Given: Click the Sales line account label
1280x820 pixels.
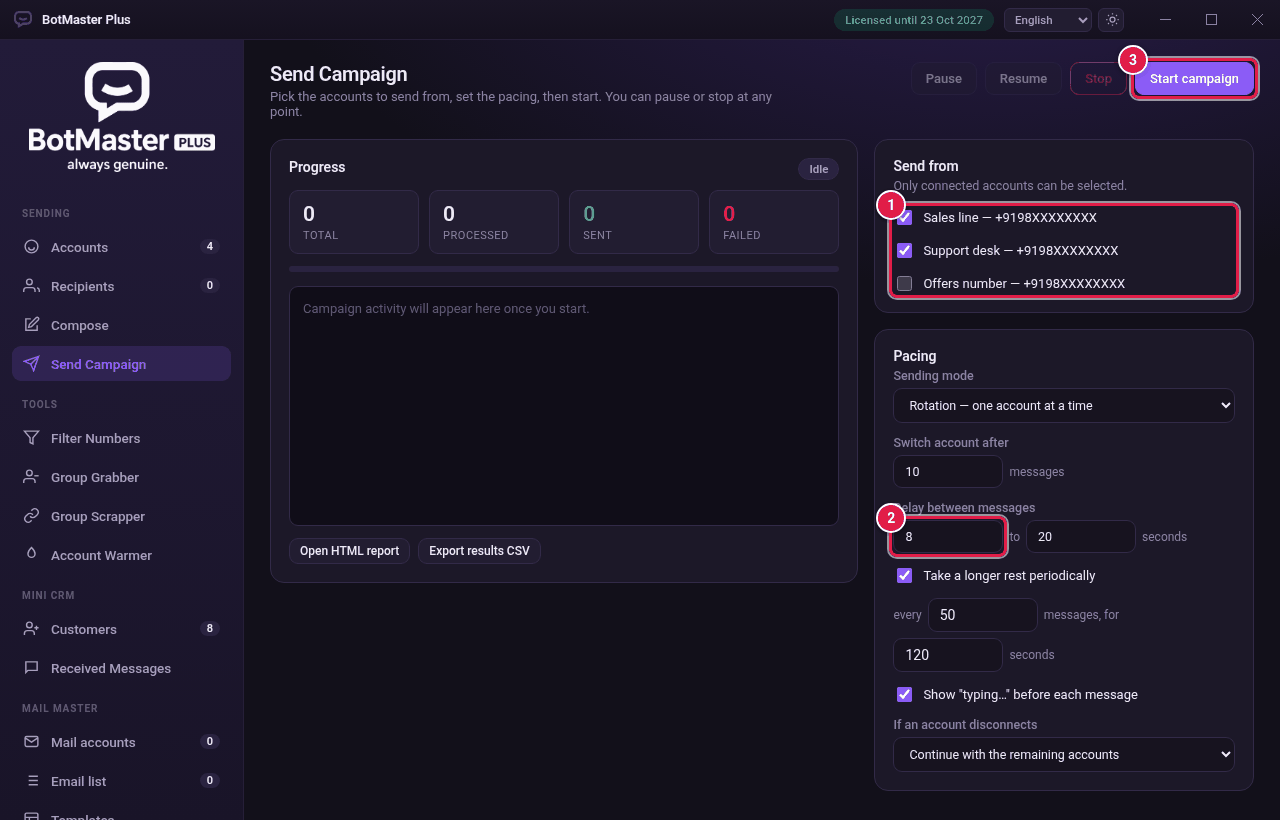Looking at the screenshot, I should (1010, 217).
